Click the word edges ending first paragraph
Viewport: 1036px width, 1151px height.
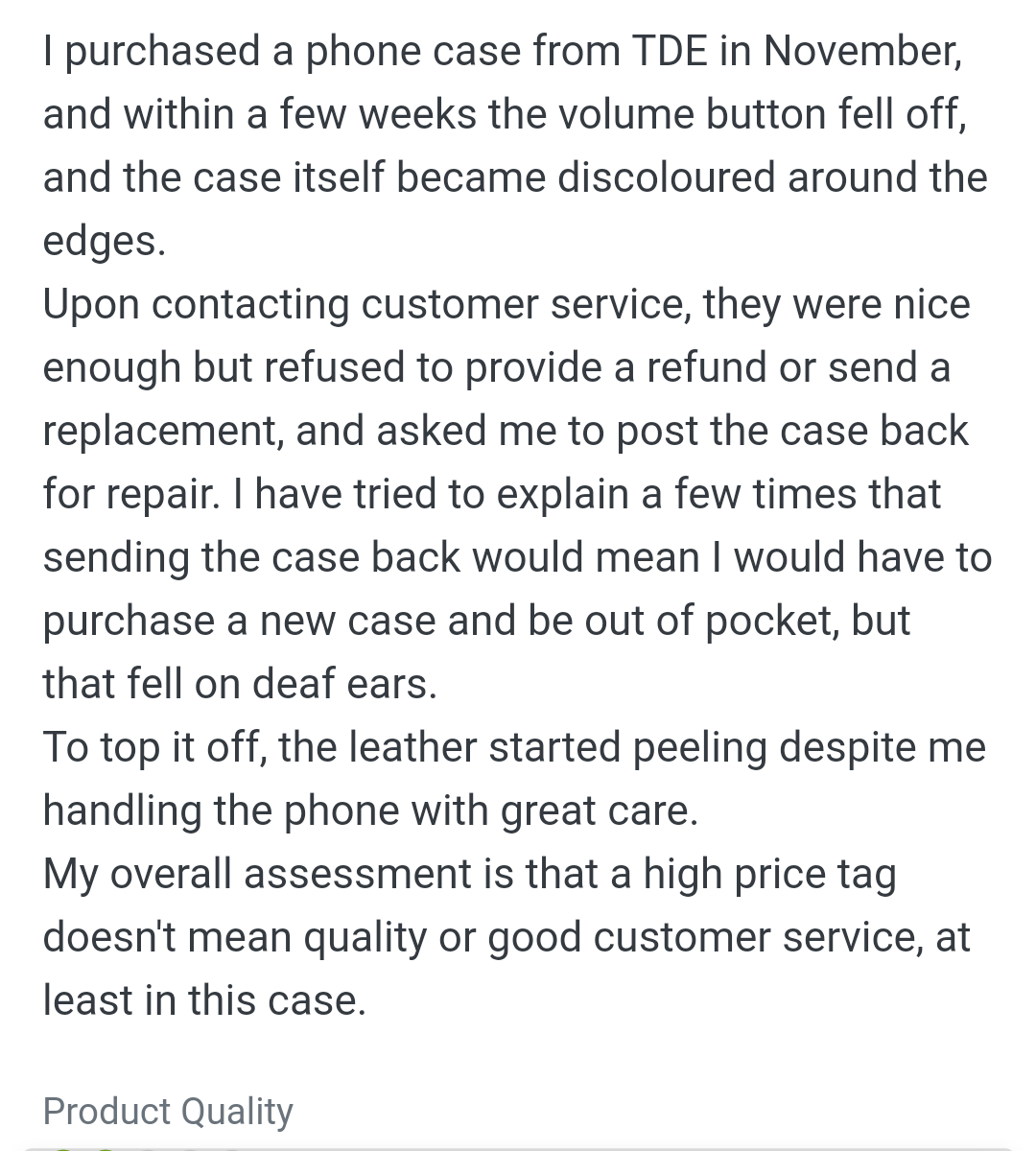[104, 242]
